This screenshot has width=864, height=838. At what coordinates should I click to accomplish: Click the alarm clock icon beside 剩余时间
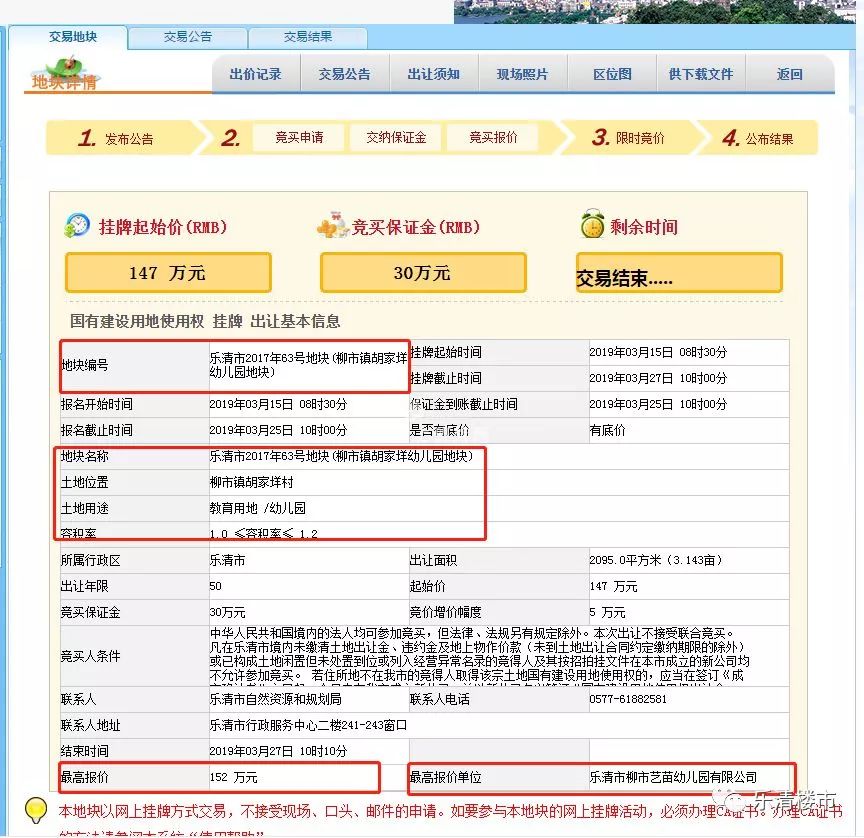click(593, 225)
